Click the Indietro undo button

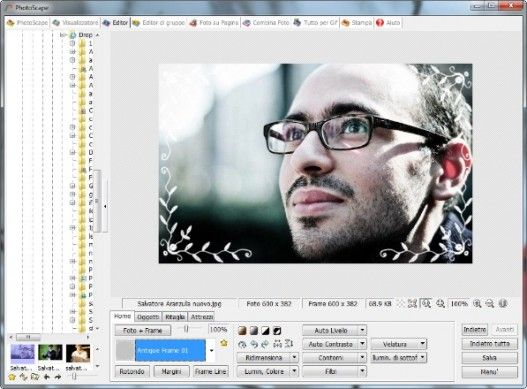tap(475, 329)
